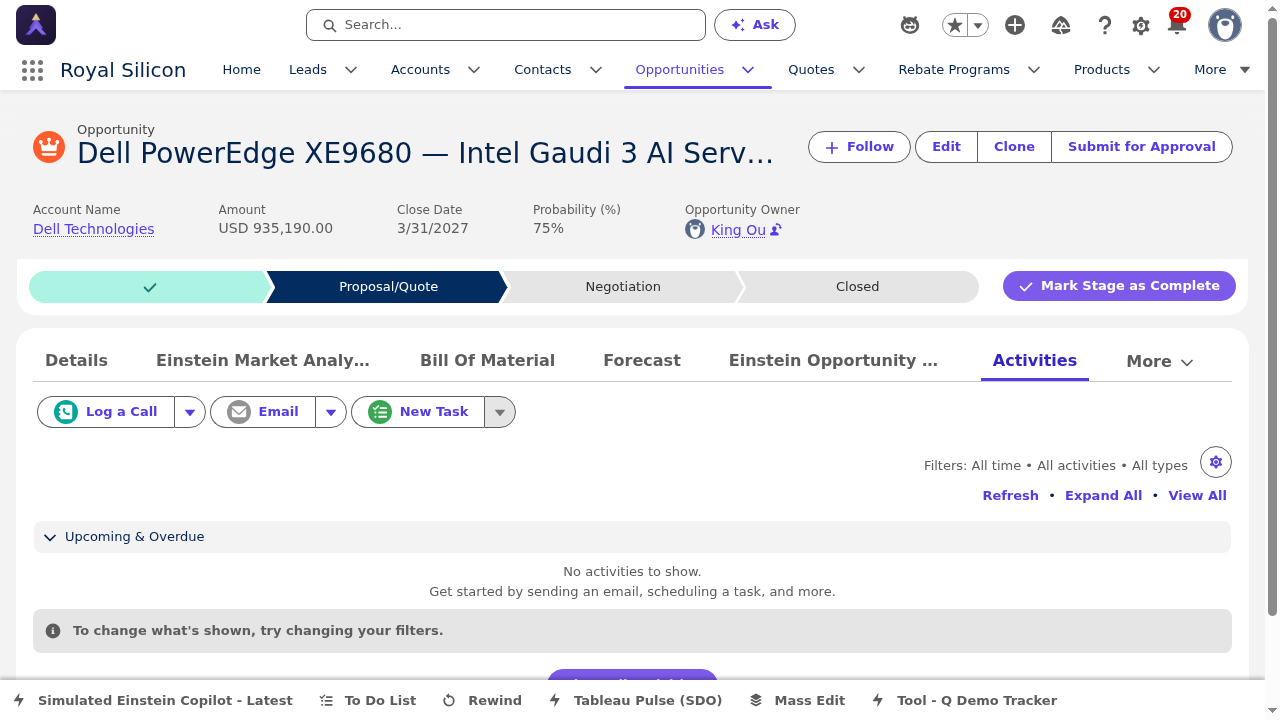
Task: Open Tool - Q Demo Tracker utility
Action: [x=964, y=700]
